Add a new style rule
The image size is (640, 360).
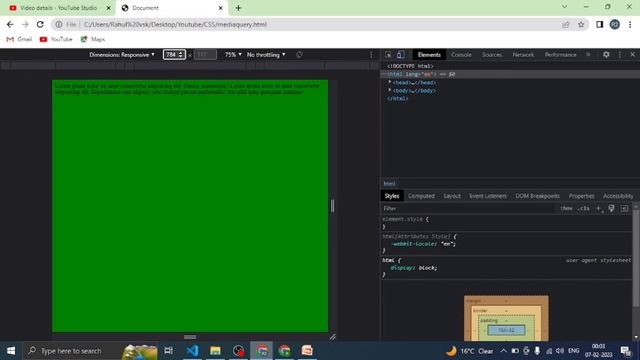[x=599, y=209]
